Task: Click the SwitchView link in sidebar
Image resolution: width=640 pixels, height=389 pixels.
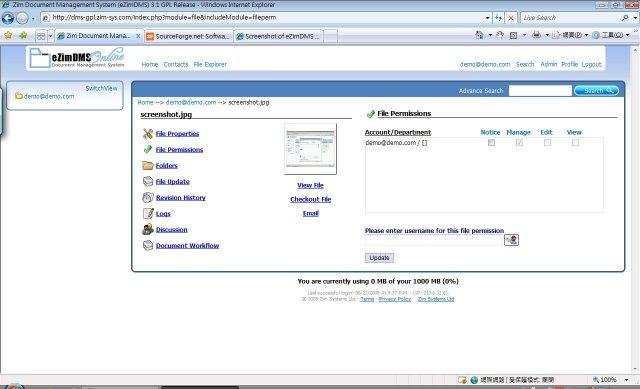Action: point(101,88)
